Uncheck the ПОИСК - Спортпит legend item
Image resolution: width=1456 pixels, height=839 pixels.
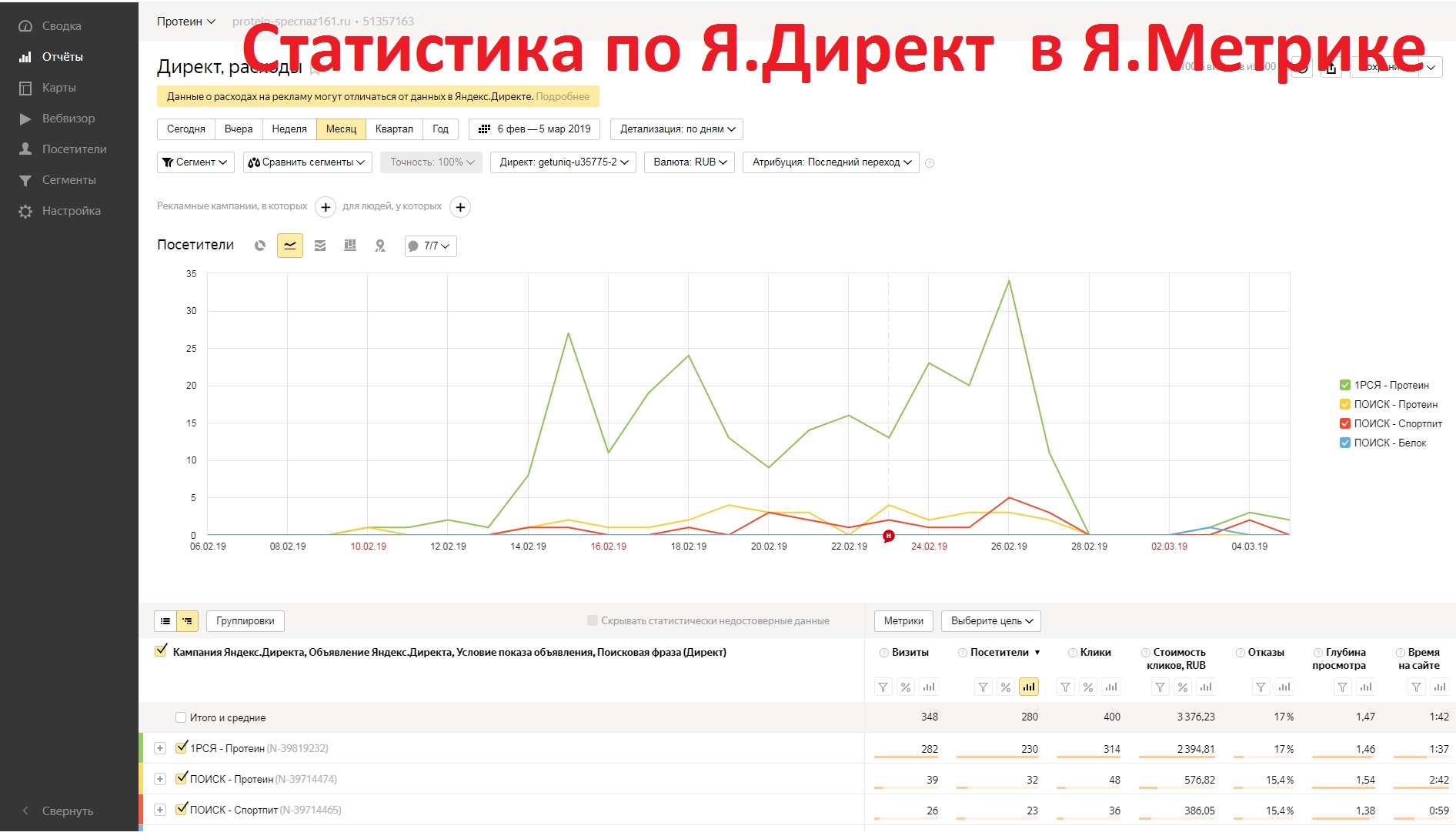pyautogui.click(x=1344, y=423)
